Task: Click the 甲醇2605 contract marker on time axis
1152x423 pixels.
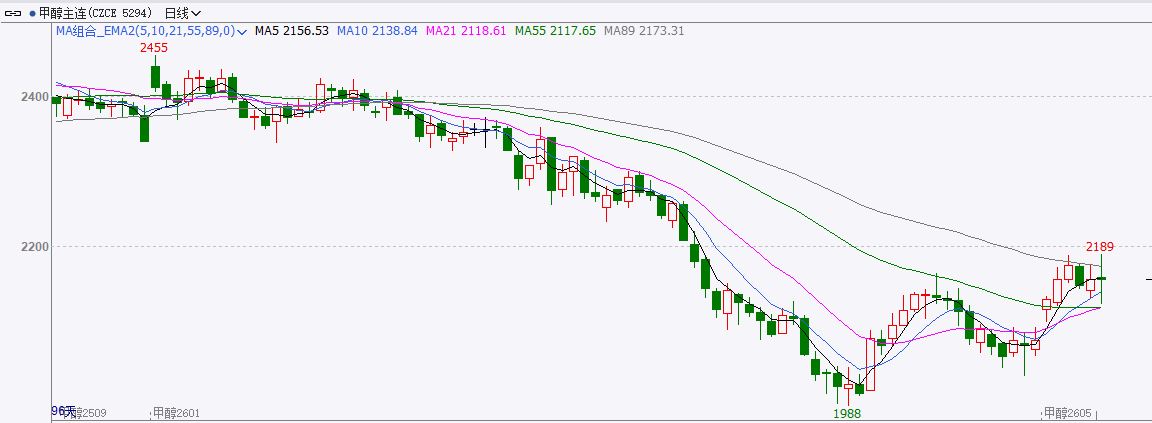Action: click(1068, 412)
